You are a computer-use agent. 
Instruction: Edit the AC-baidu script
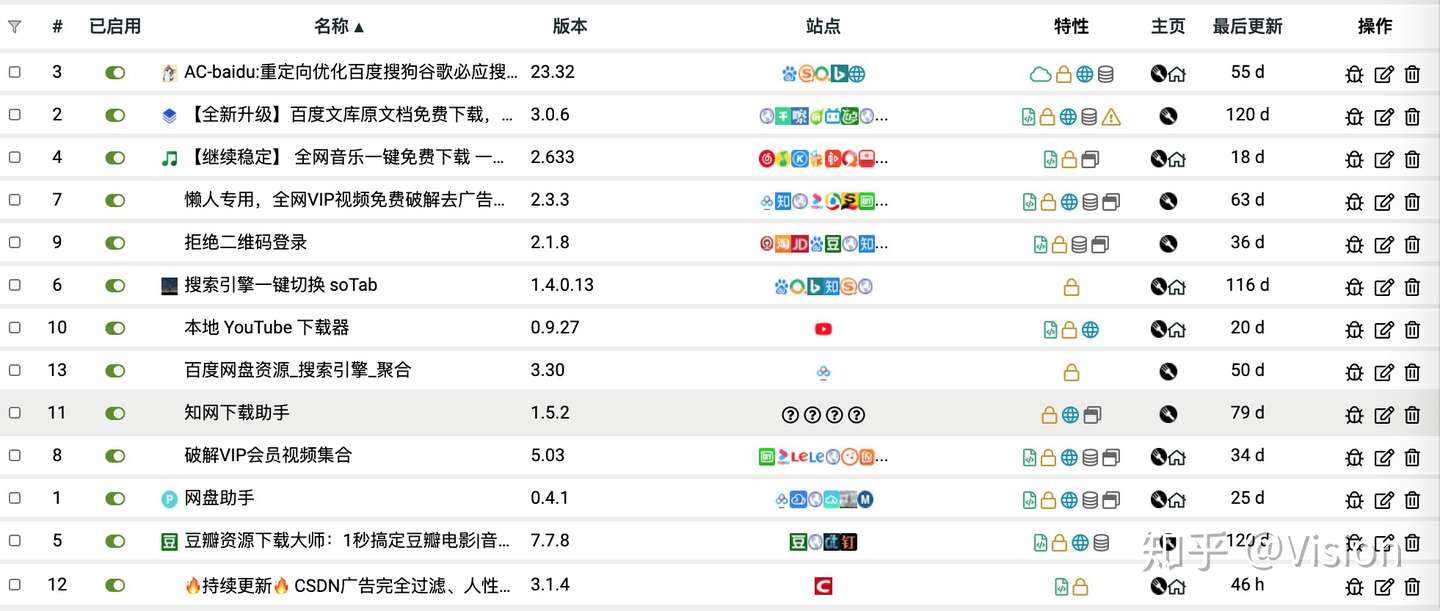point(1384,74)
